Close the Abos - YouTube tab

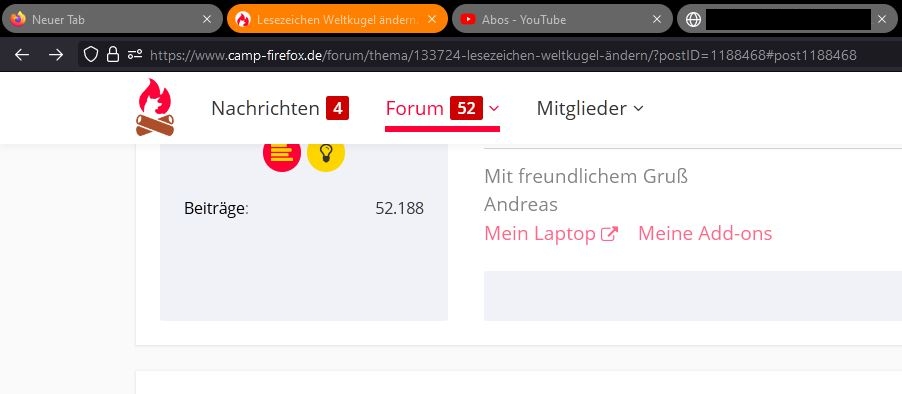tap(657, 19)
